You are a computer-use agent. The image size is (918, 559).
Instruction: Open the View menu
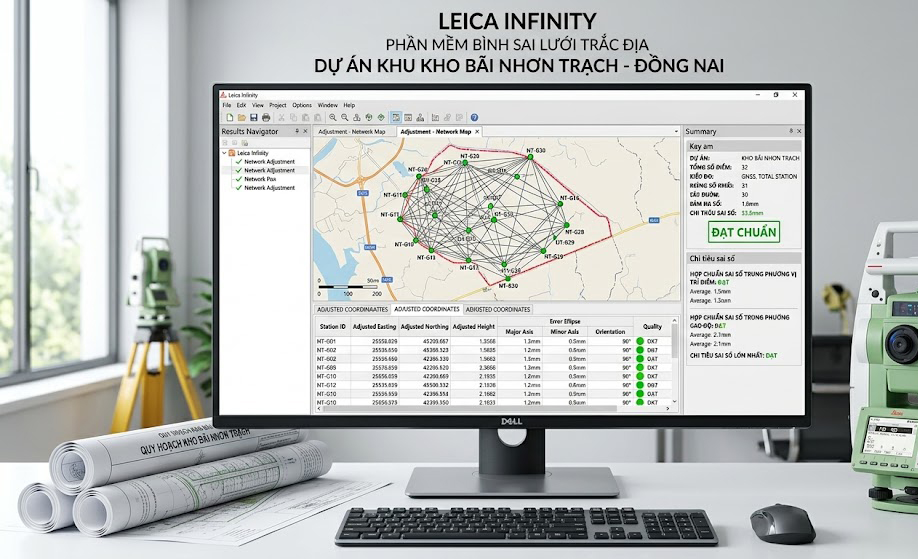258,105
